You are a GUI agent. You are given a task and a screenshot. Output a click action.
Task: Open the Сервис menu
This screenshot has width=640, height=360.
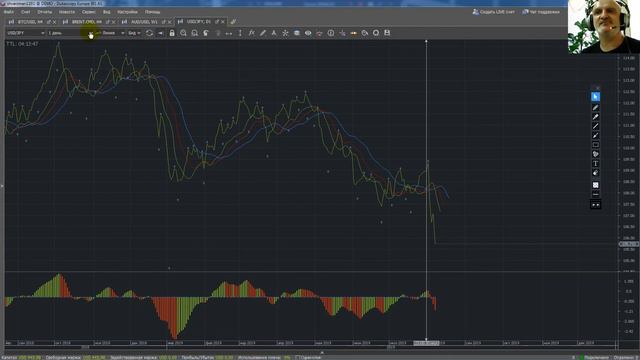tap(89, 12)
